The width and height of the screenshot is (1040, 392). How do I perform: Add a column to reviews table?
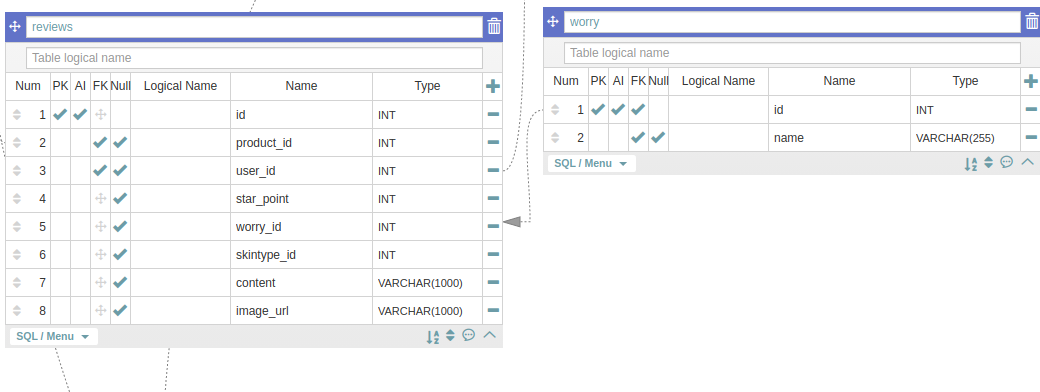point(493,86)
